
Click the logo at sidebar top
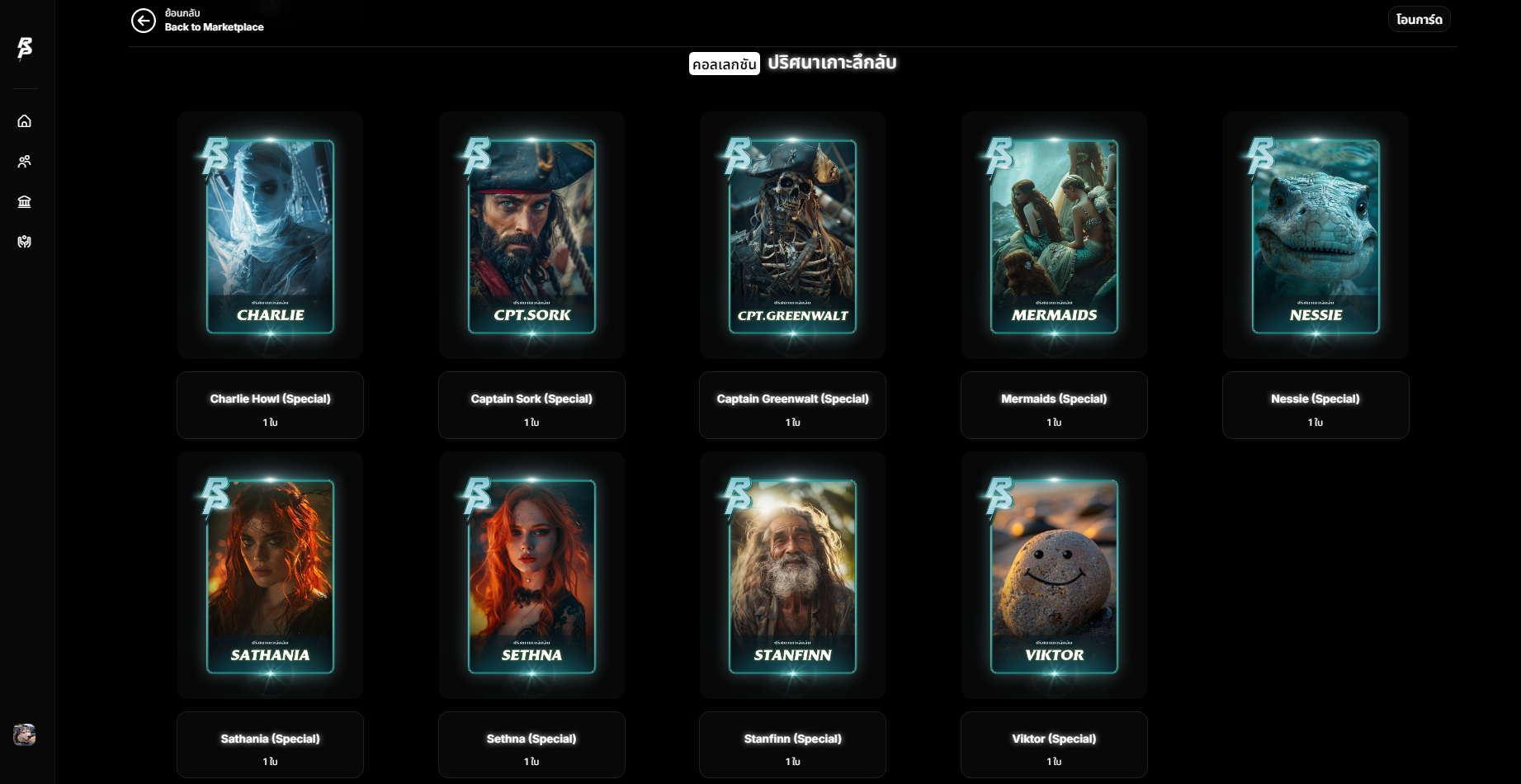point(25,48)
